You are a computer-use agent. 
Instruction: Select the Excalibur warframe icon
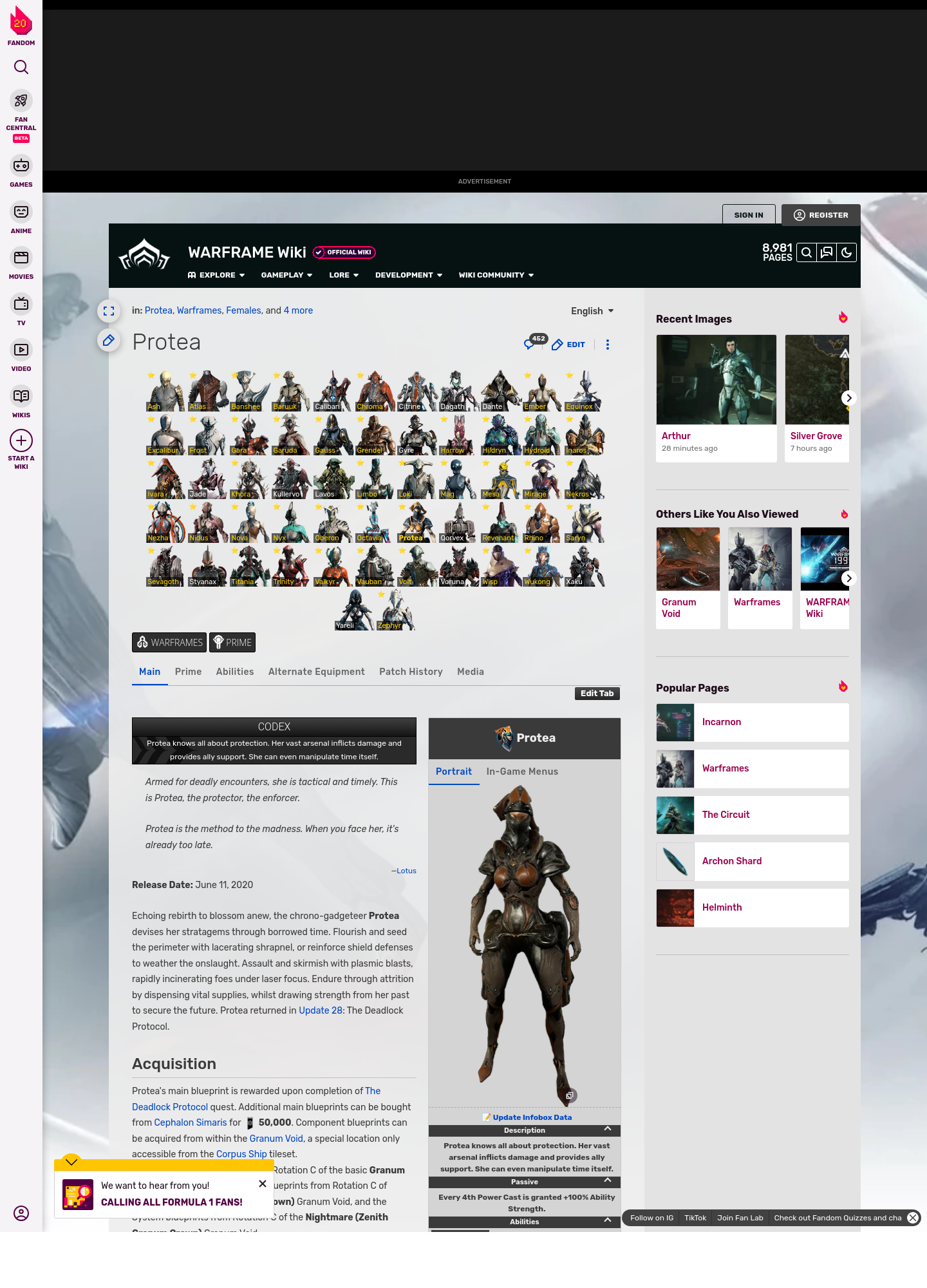pyautogui.click(x=165, y=435)
